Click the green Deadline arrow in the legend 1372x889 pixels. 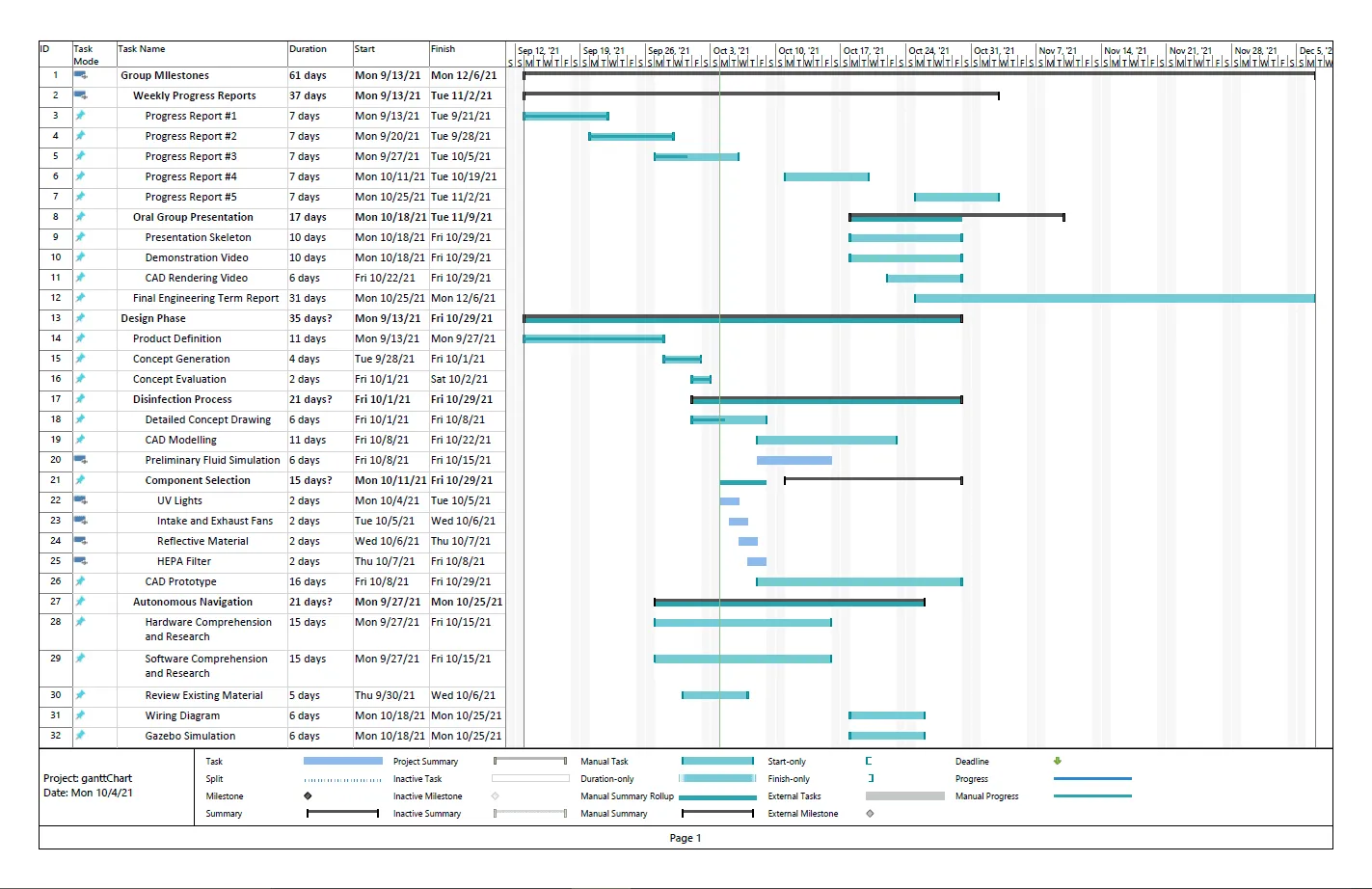1057,762
